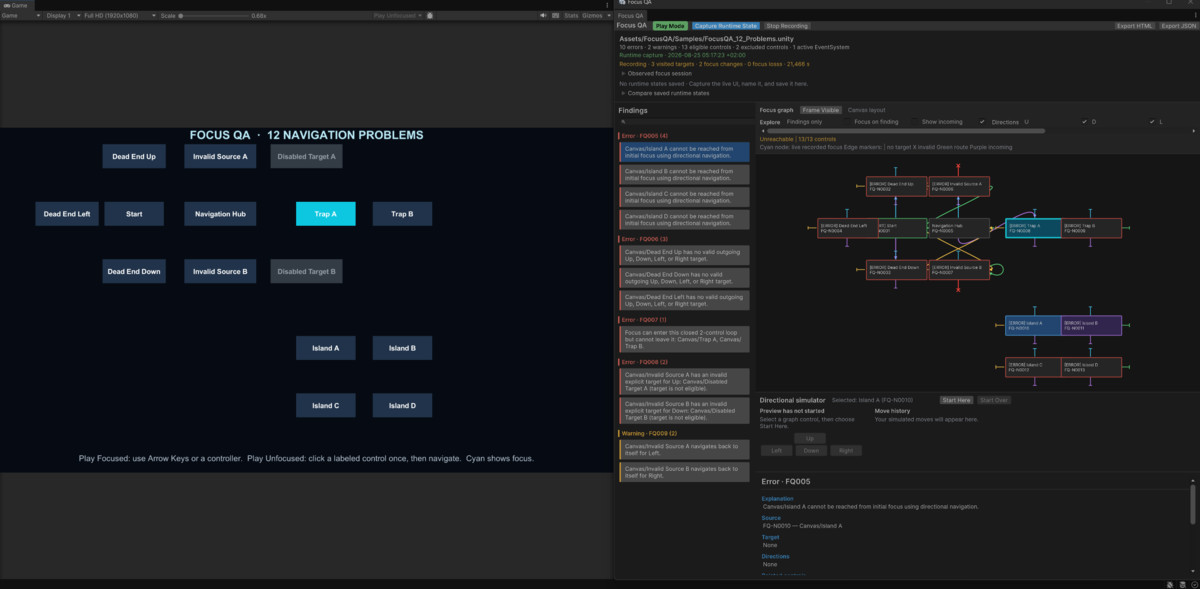Click Export JSON button
The width and height of the screenshot is (1200, 589).
[1178, 26]
